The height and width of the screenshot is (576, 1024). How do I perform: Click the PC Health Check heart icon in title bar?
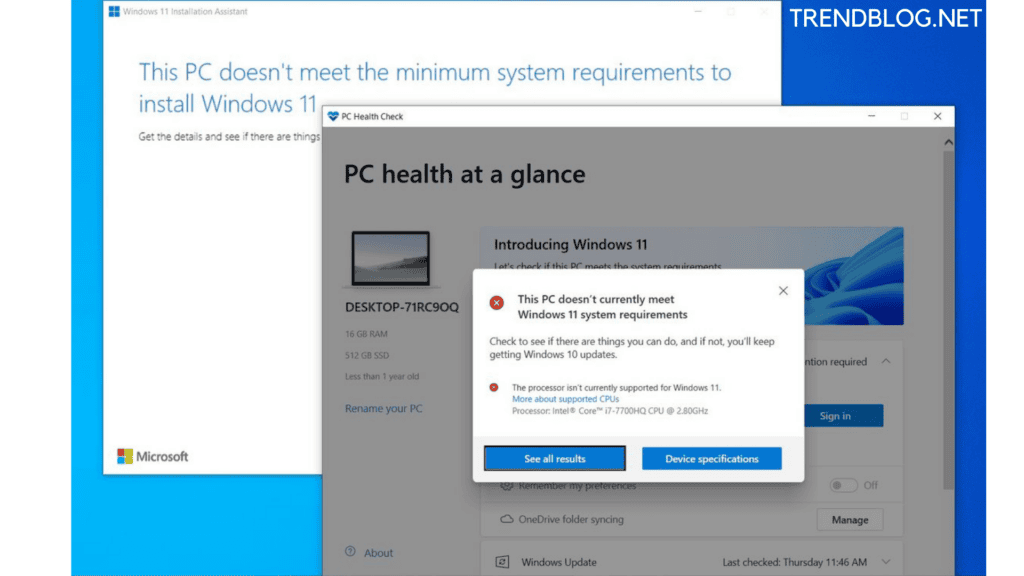[333, 116]
